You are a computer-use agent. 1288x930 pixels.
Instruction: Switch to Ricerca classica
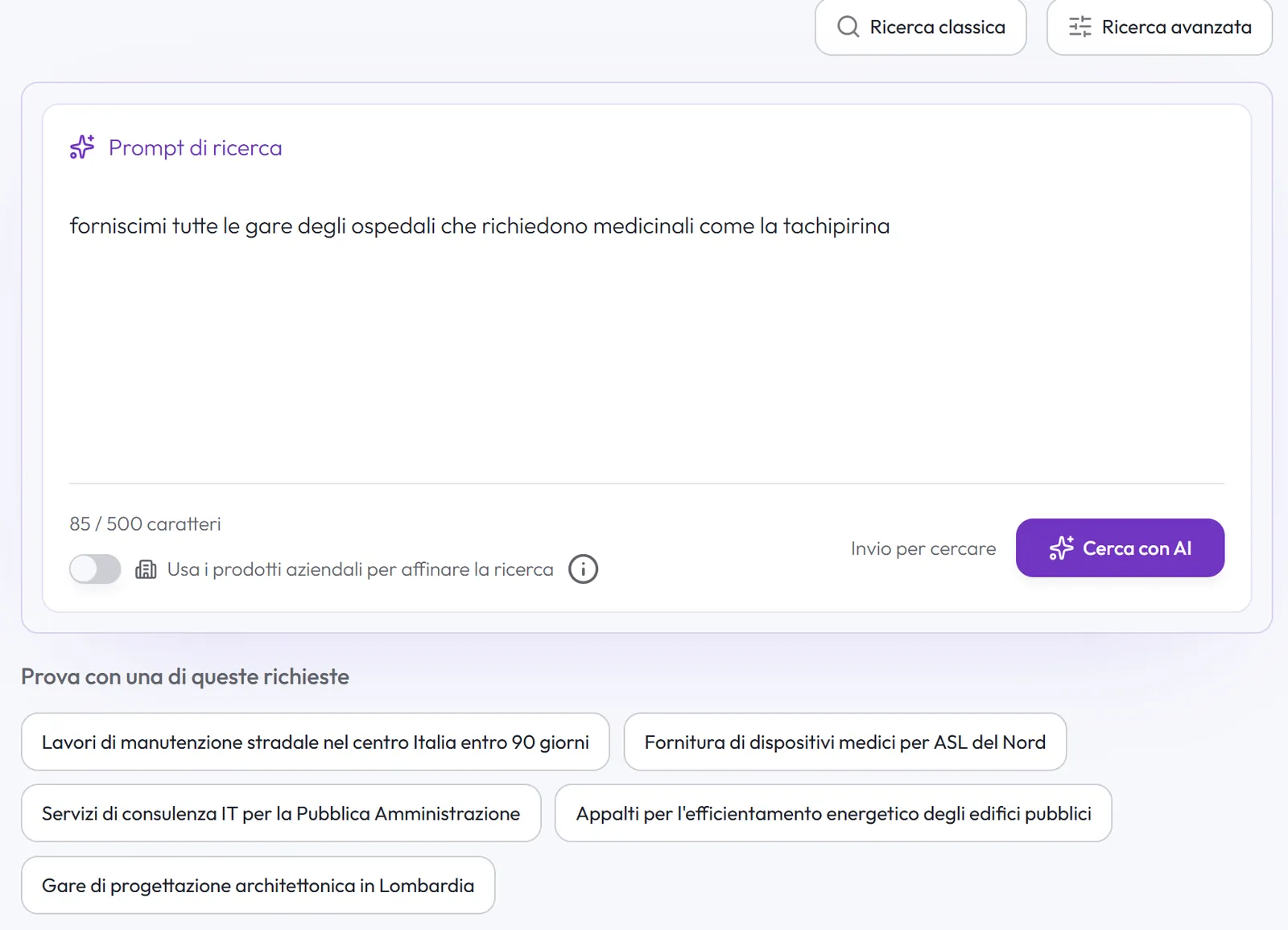(920, 27)
